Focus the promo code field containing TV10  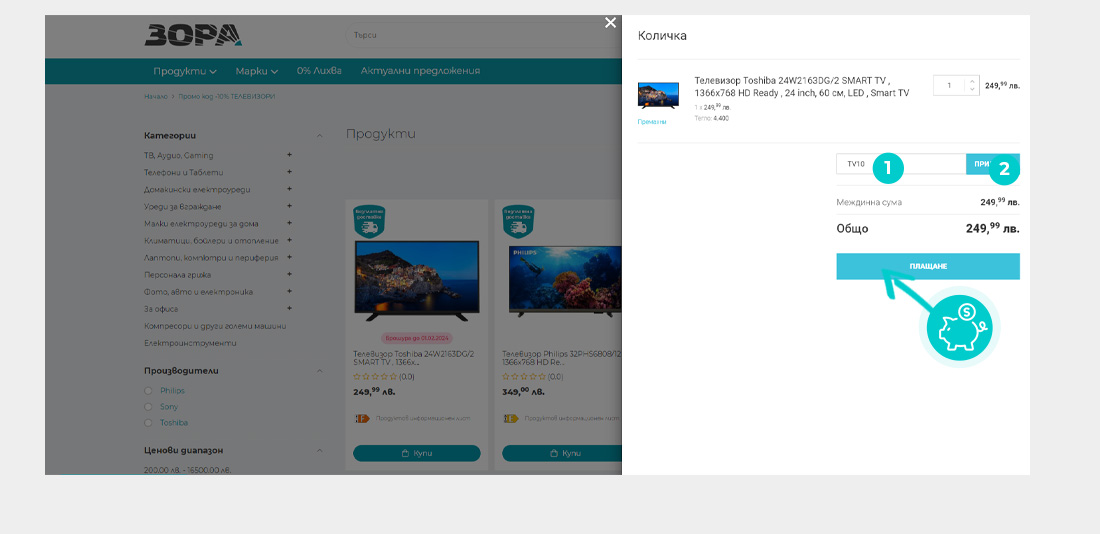pyautogui.click(x=901, y=164)
